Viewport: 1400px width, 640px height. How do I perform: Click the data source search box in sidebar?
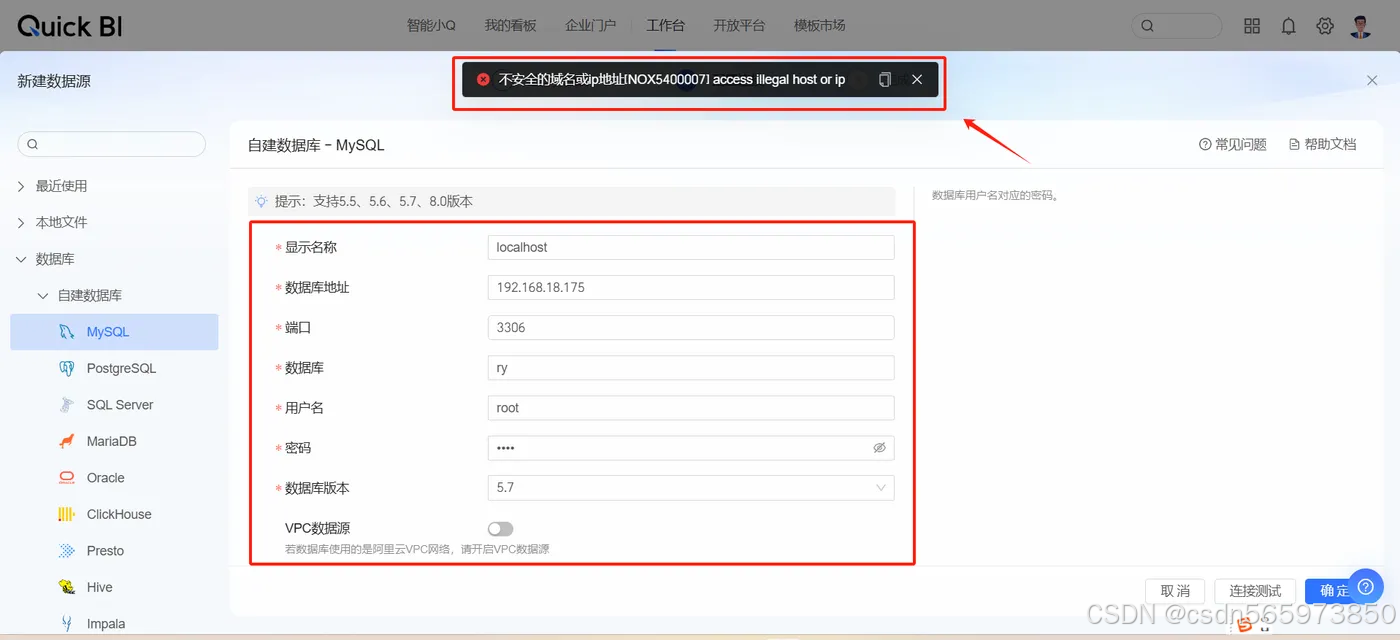(x=112, y=144)
